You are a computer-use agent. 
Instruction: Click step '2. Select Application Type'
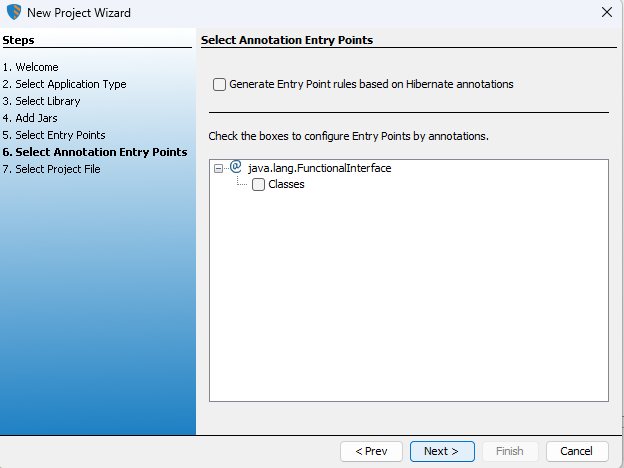64,84
